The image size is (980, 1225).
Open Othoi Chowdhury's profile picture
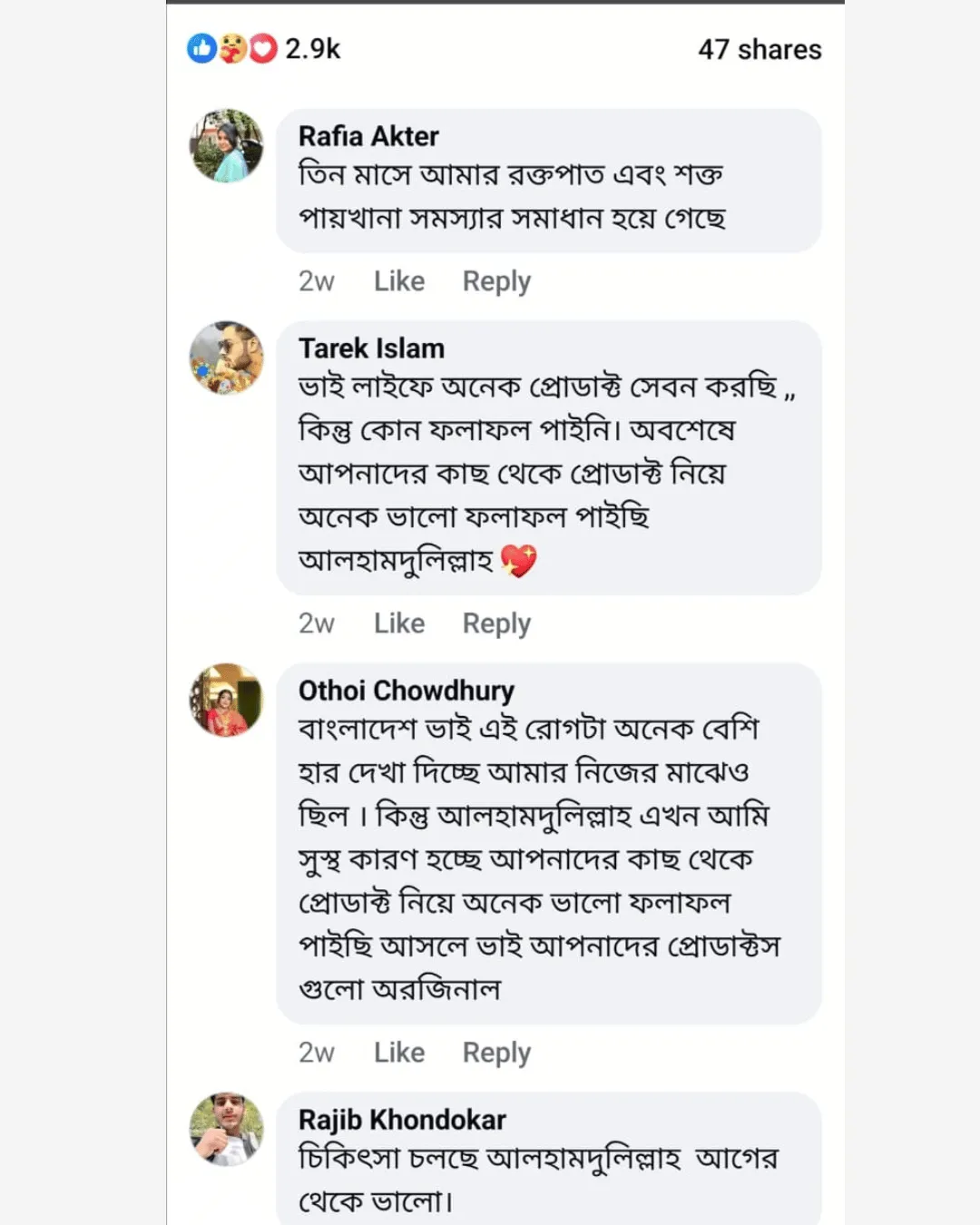pyautogui.click(x=226, y=700)
